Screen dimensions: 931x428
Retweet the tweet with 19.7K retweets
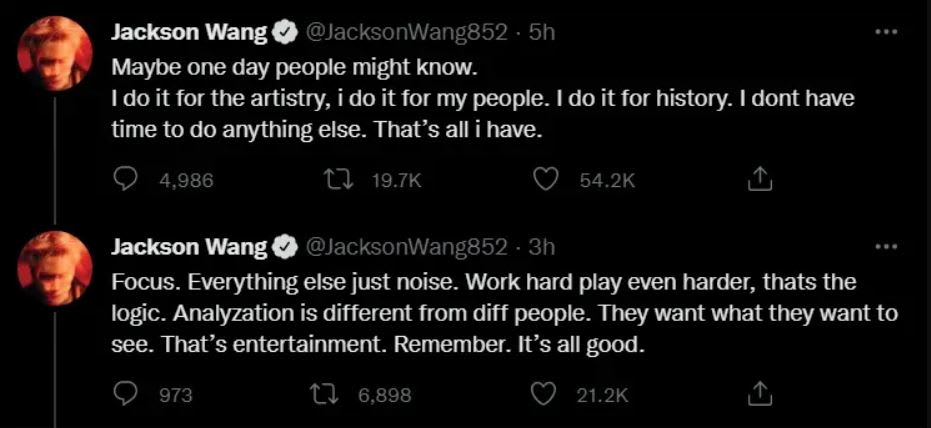point(338,179)
